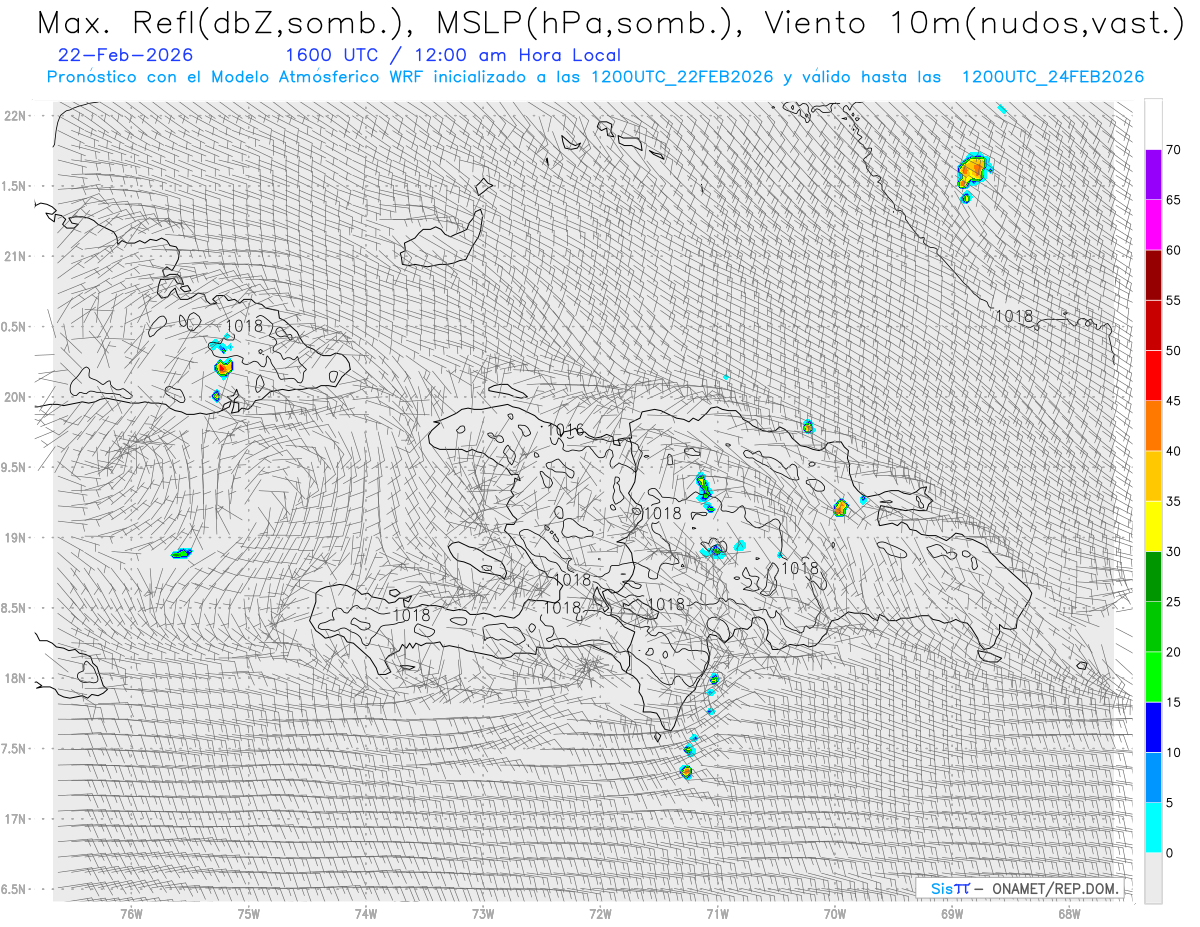Click the dark red 55–60 dBZ swatch
The height and width of the screenshot is (927, 1200).
pos(1153,275)
